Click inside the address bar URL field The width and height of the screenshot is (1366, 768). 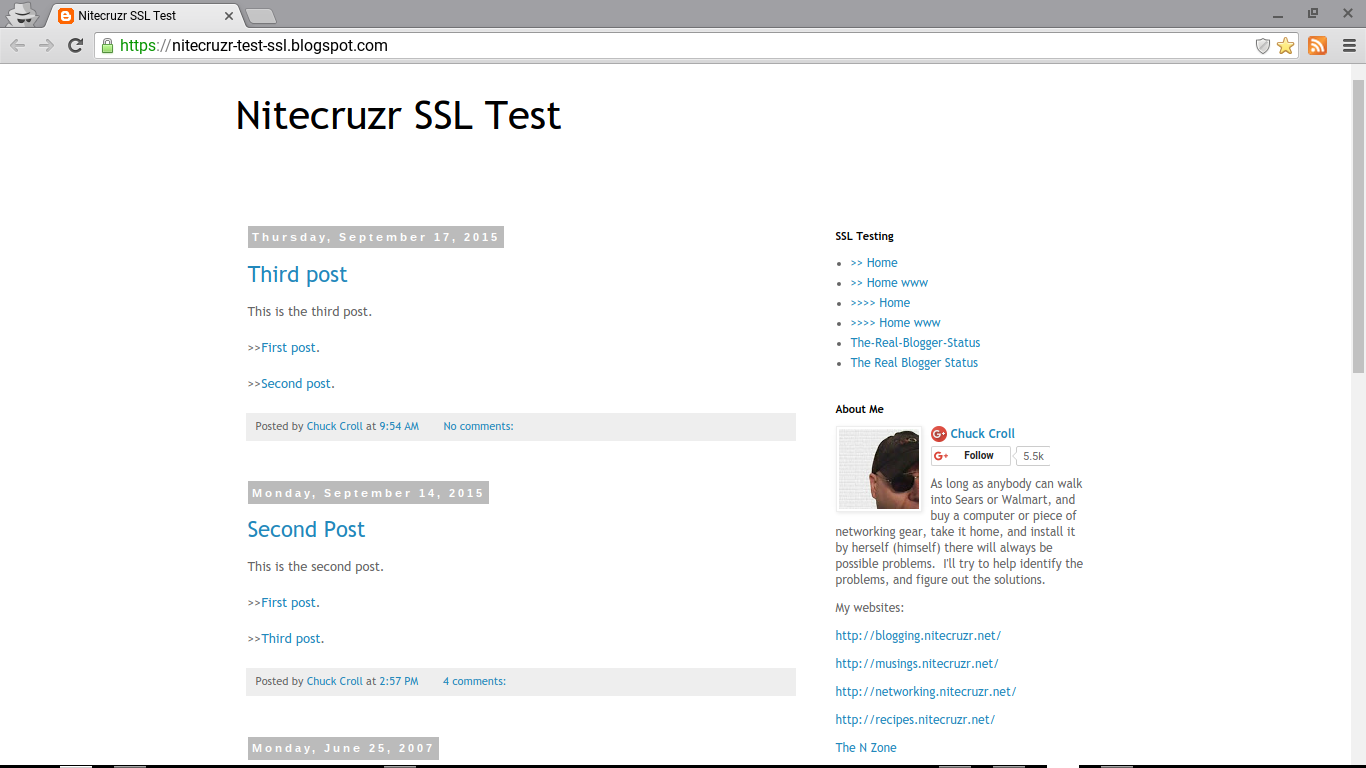click(x=400, y=45)
